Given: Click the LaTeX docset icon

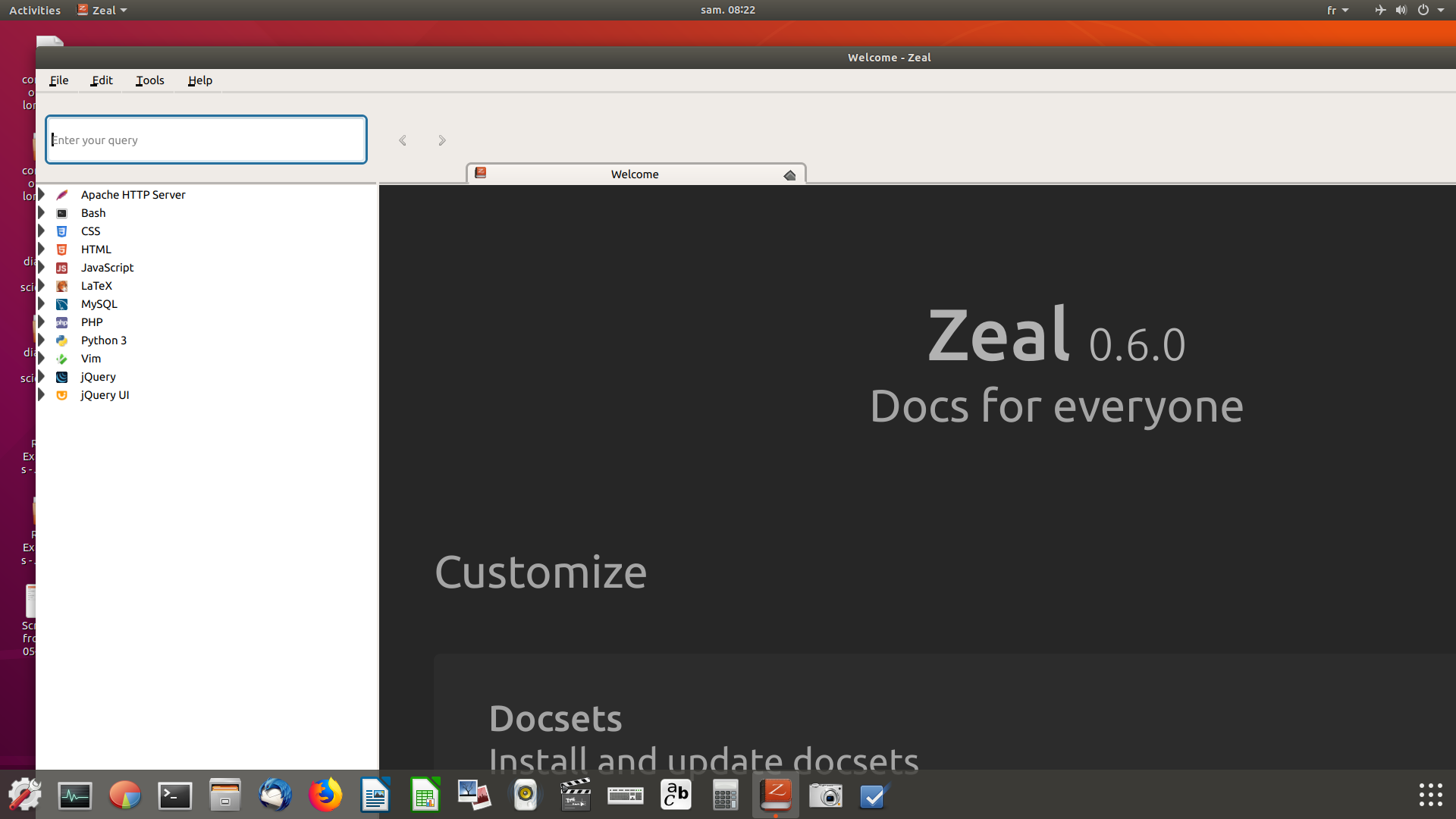Looking at the screenshot, I should [x=62, y=286].
